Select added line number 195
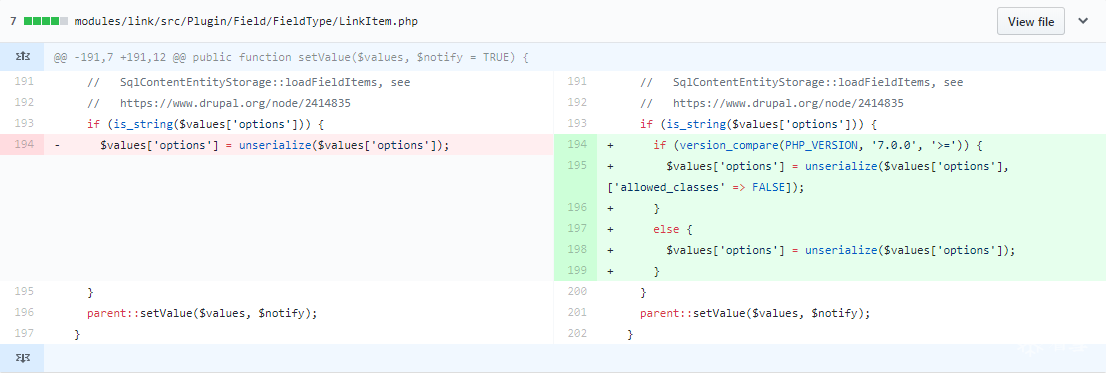The height and width of the screenshot is (373, 1106). 577,166
